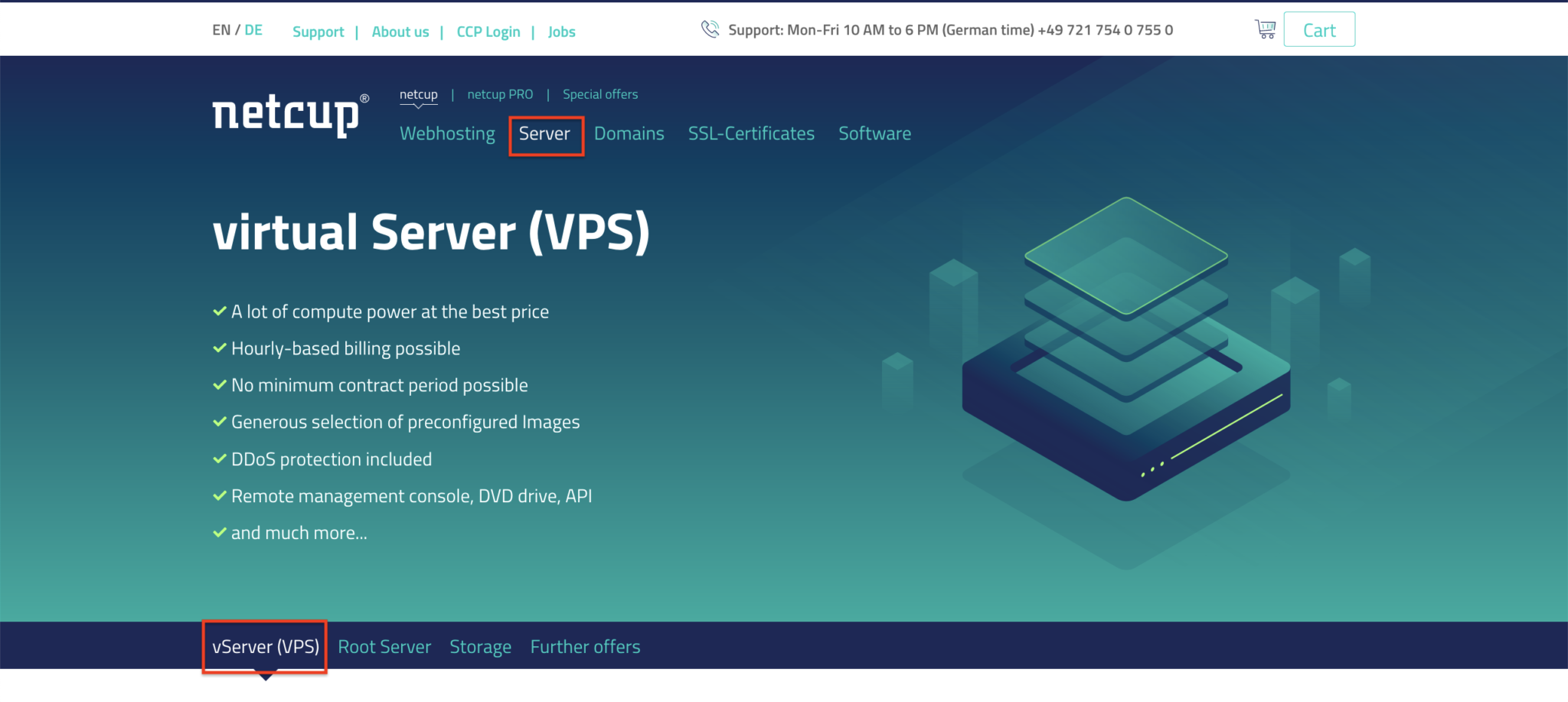Select EN language option
Screen dimensions: 1568x702
[221, 30]
